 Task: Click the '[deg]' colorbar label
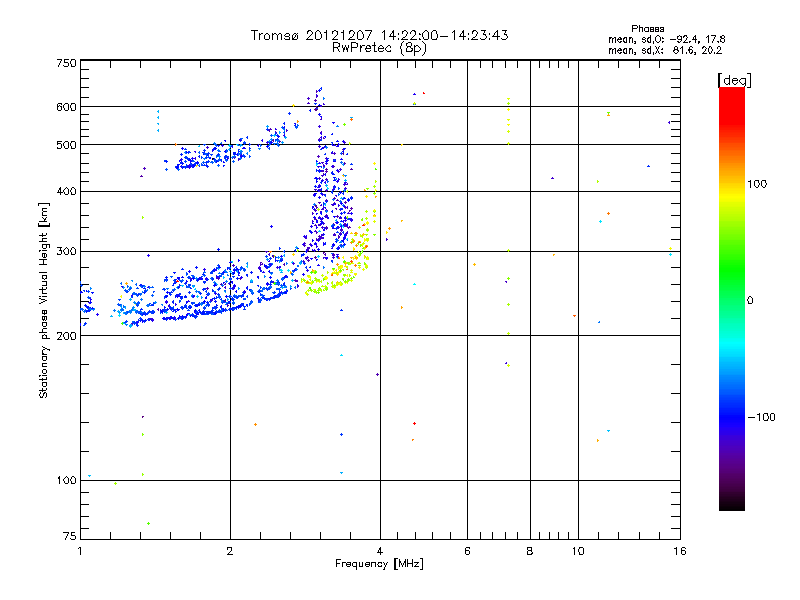[734, 80]
